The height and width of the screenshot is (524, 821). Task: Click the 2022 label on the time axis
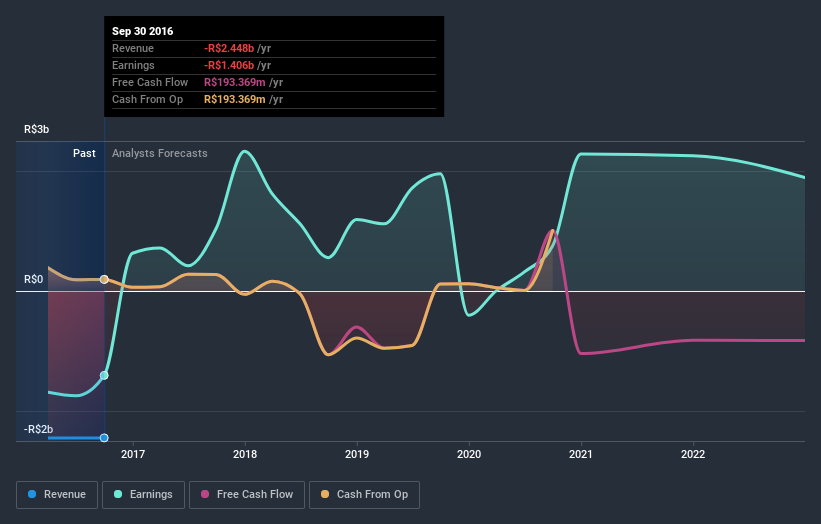point(693,454)
